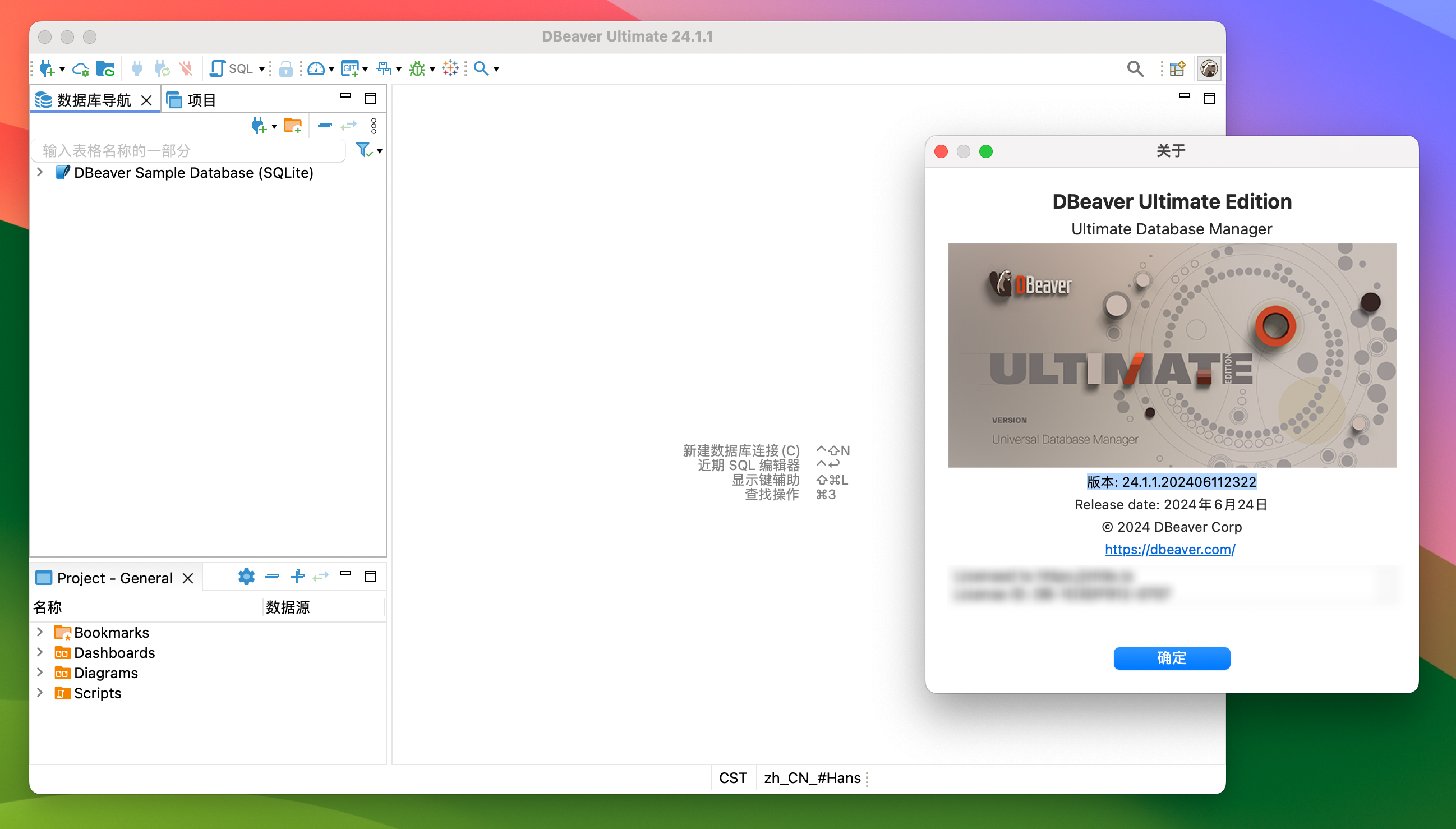
Task: Click the add item icon in Project panel
Action: tap(298, 578)
